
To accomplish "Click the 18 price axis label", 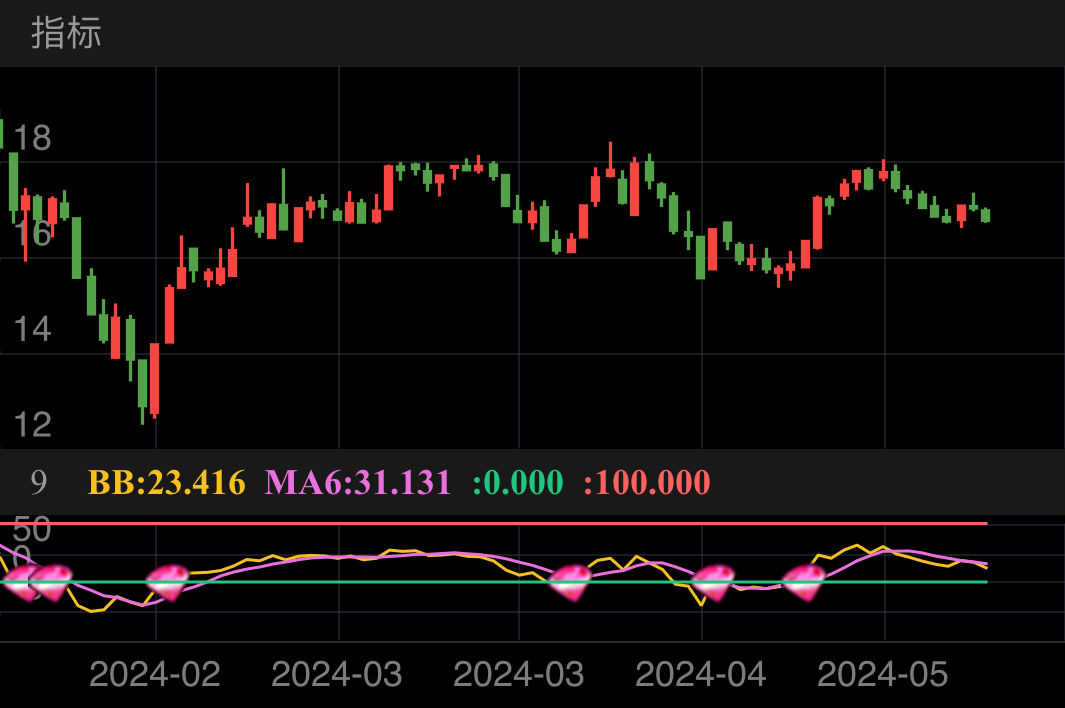I will point(32,138).
